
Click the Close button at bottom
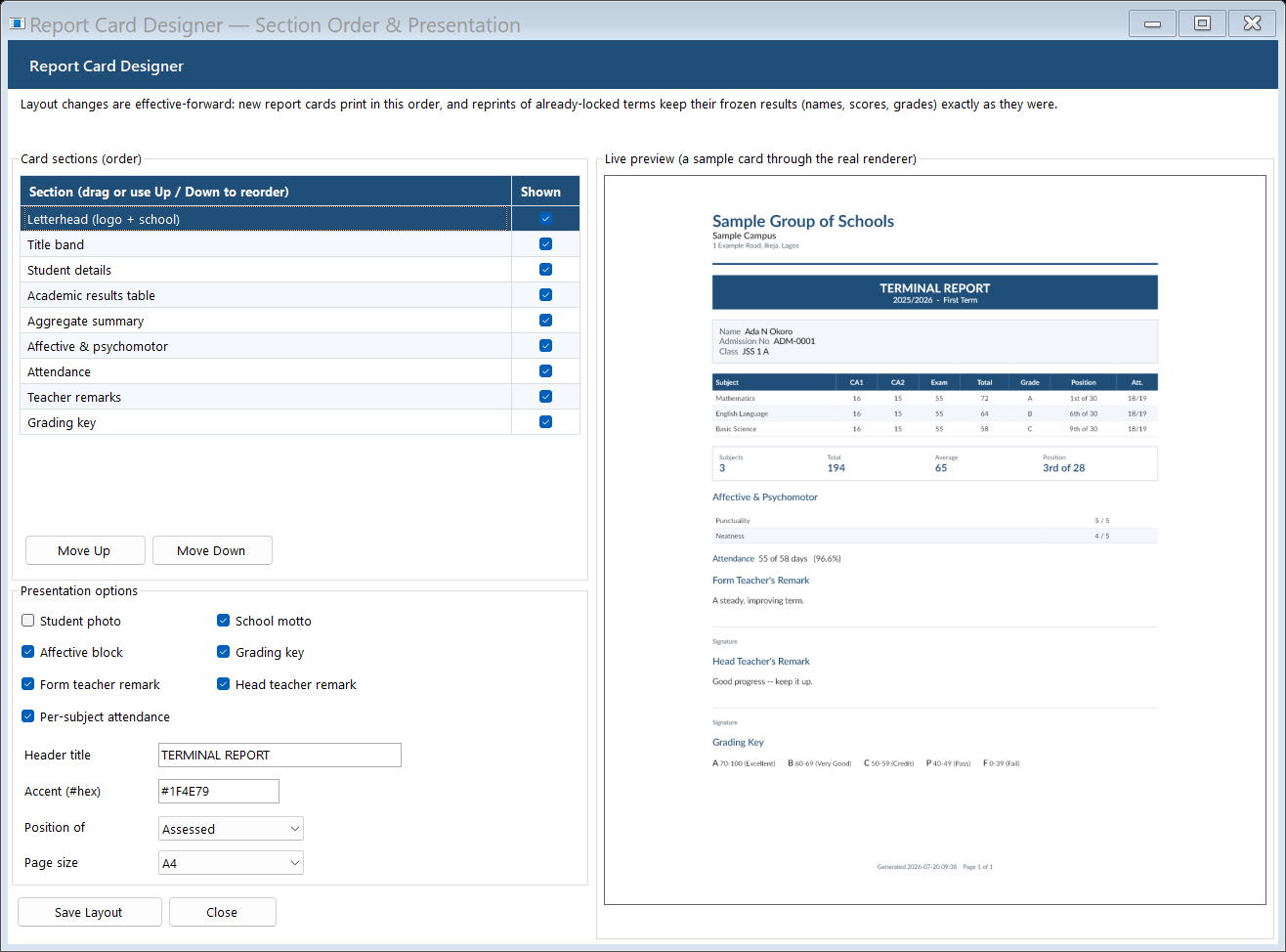[x=222, y=912]
